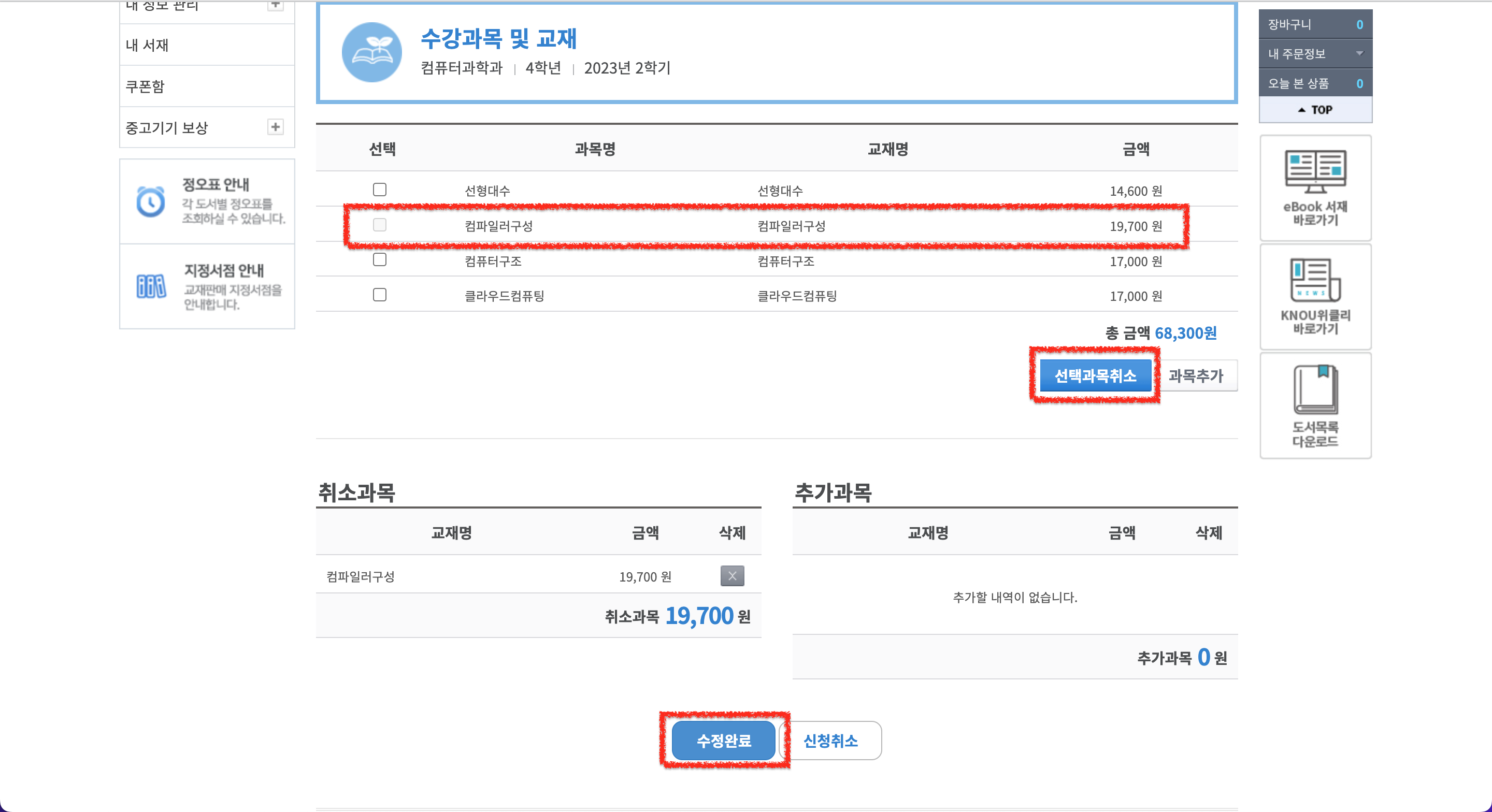Open the 내 주문정보 dropdown arrow
Viewport: 1492px width, 812px height.
(1359, 54)
